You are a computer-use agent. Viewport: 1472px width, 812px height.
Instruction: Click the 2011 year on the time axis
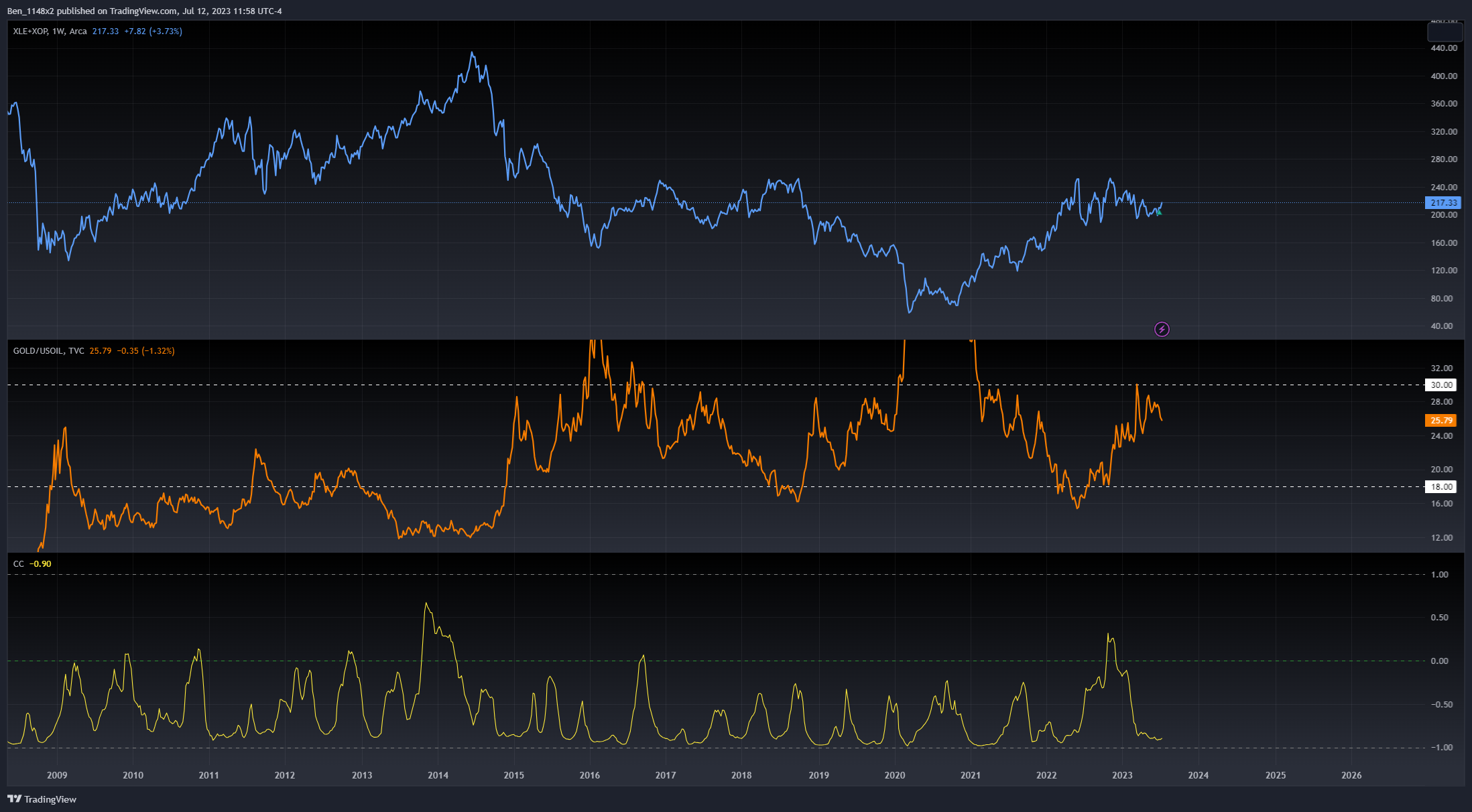209,776
